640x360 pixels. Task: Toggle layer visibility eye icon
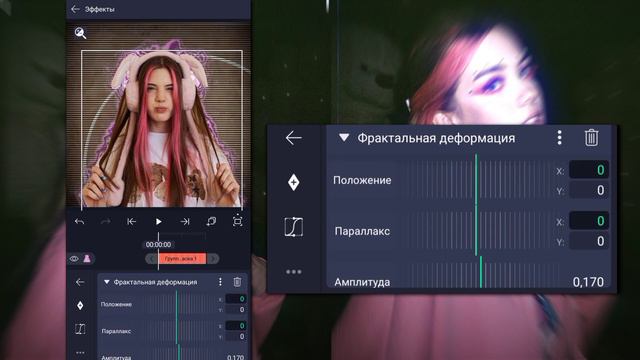(x=74, y=259)
